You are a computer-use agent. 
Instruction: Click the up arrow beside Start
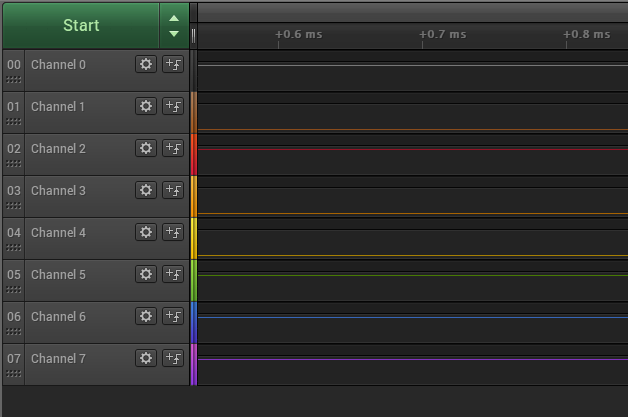point(174,18)
